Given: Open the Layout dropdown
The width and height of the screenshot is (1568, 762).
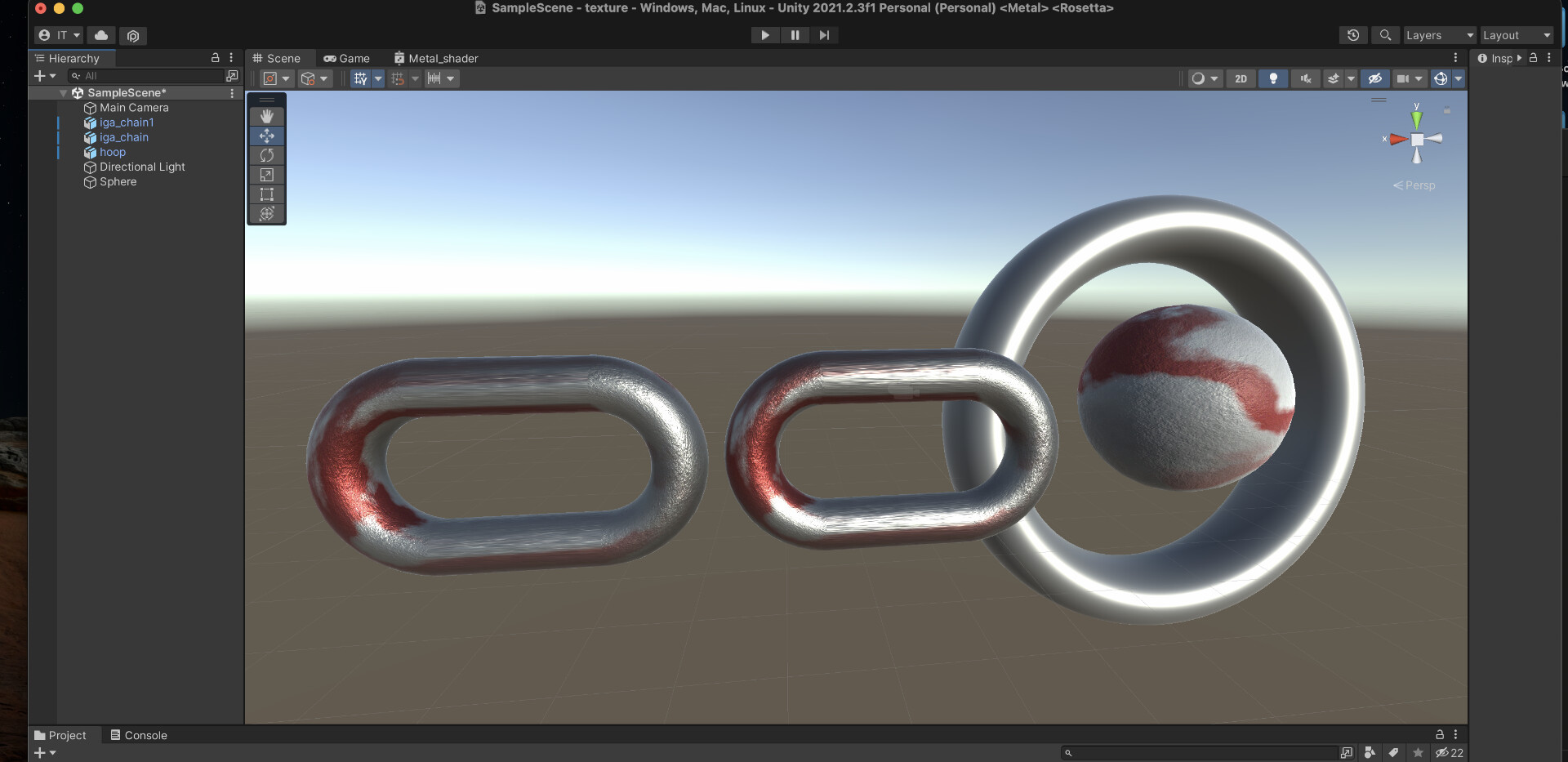Looking at the screenshot, I should 1517,35.
